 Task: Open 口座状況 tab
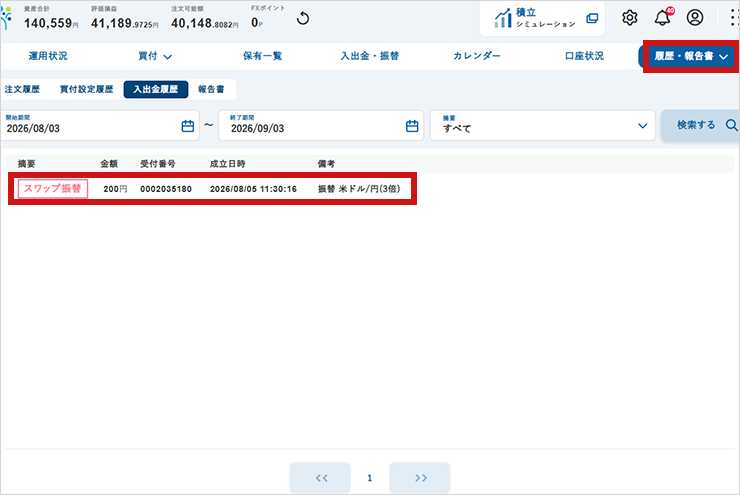tap(584, 56)
